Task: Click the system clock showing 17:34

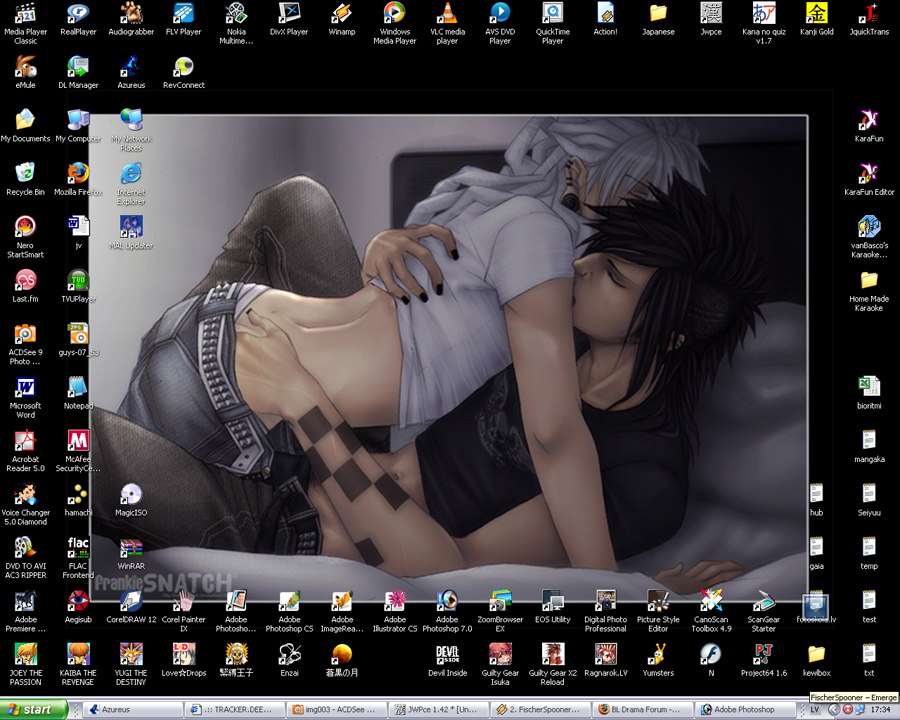Action: [x=880, y=710]
